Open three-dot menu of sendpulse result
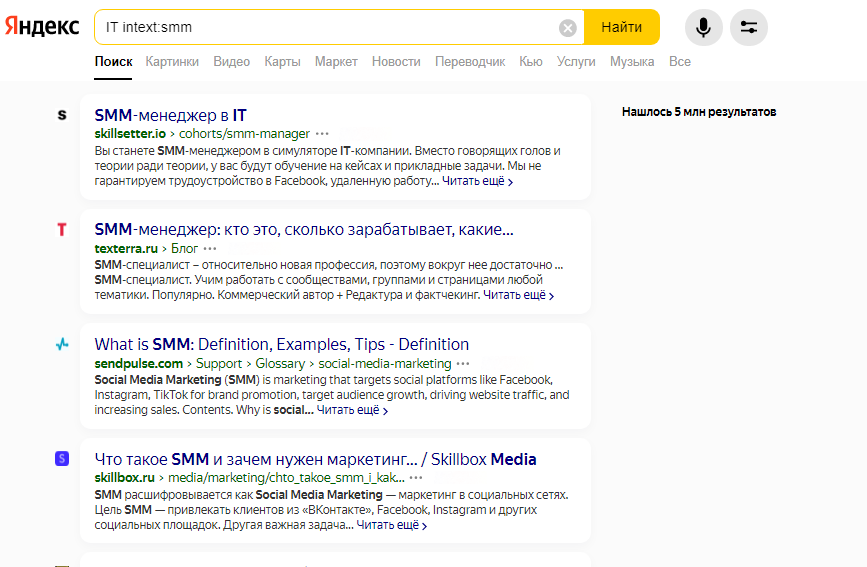Viewport: 867px width, 567px height. tap(463, 363)
